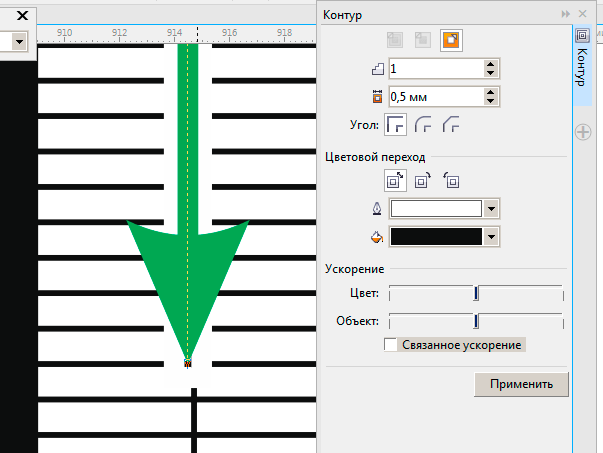
Task: Click the 0,5 мм offset field
Action: pyautogui.click(x=436, y=97)
